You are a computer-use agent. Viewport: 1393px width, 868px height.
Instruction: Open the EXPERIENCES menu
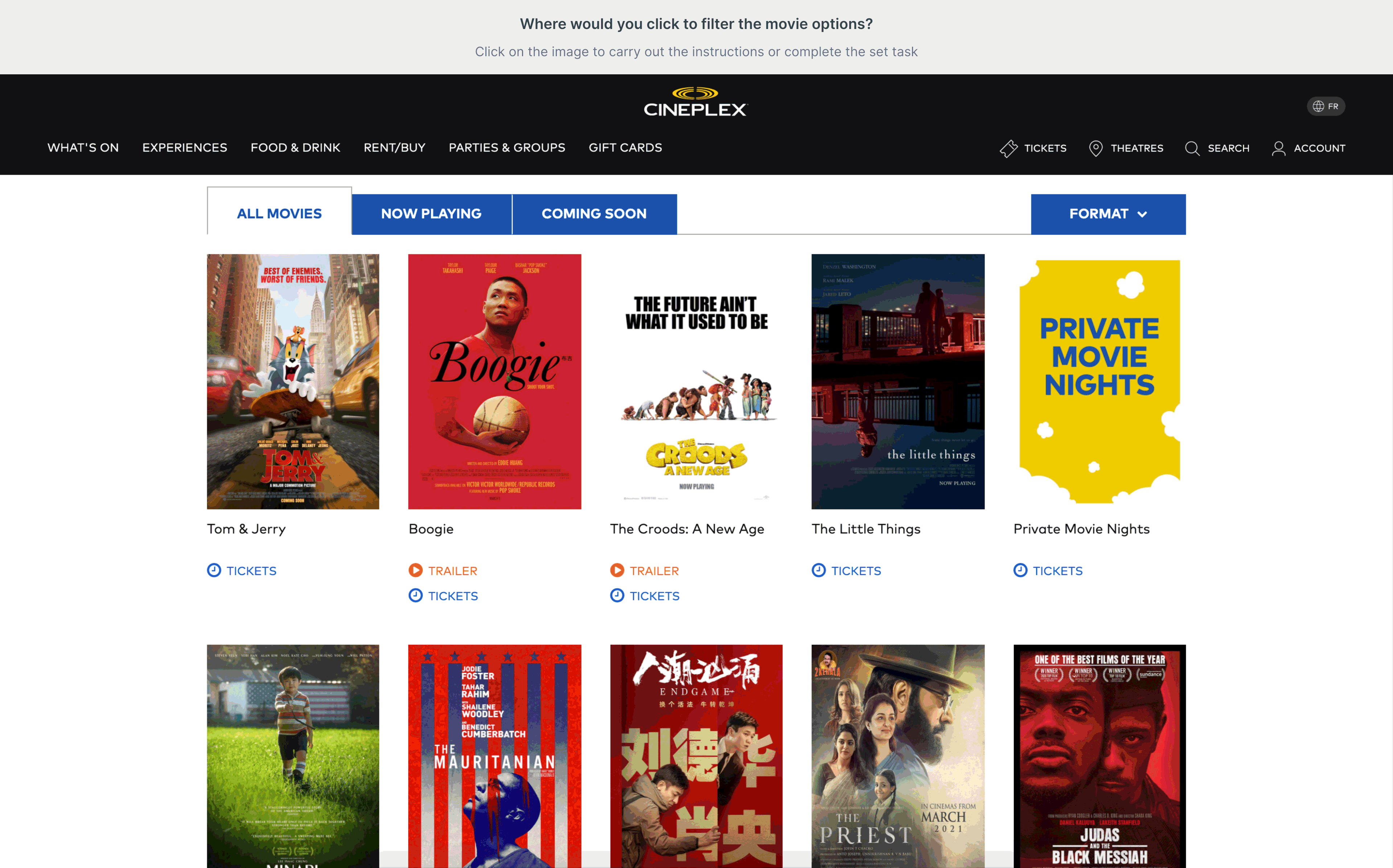tap(184, 148)
